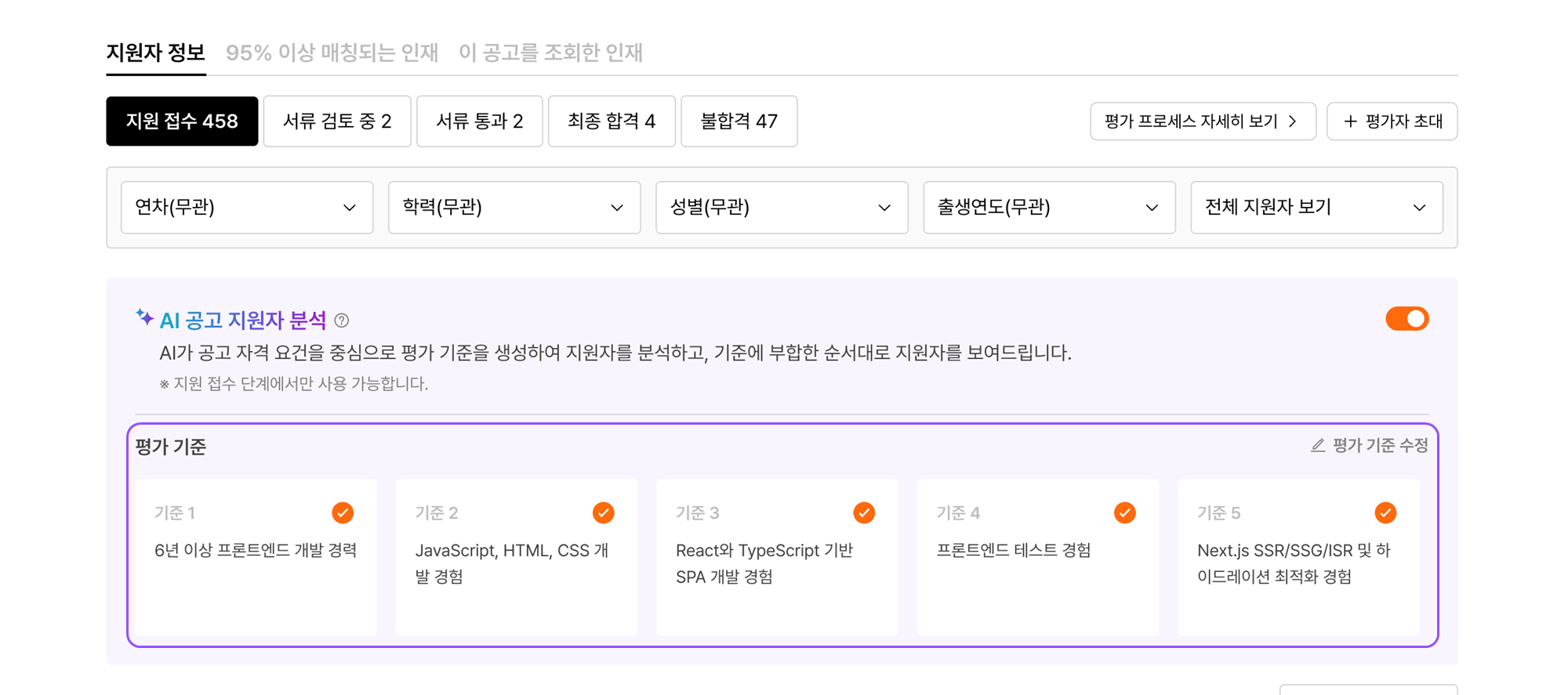1568x695 pixels.
Task: Click the arrow on 평가 프로세스 자세히 보기
Action: click(1293, 121)
